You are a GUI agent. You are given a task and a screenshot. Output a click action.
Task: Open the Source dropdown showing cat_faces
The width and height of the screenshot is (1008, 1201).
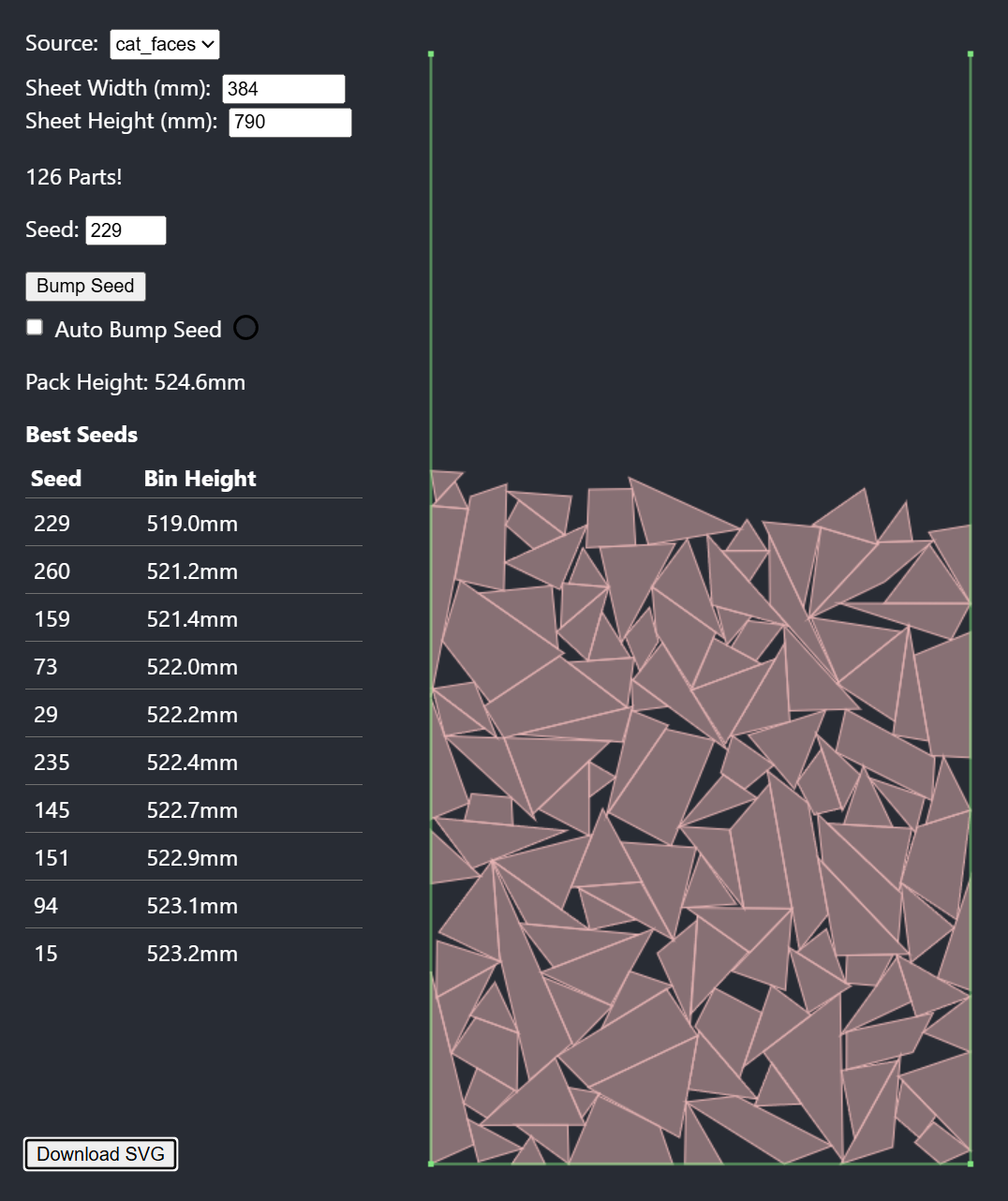point(165,44)
